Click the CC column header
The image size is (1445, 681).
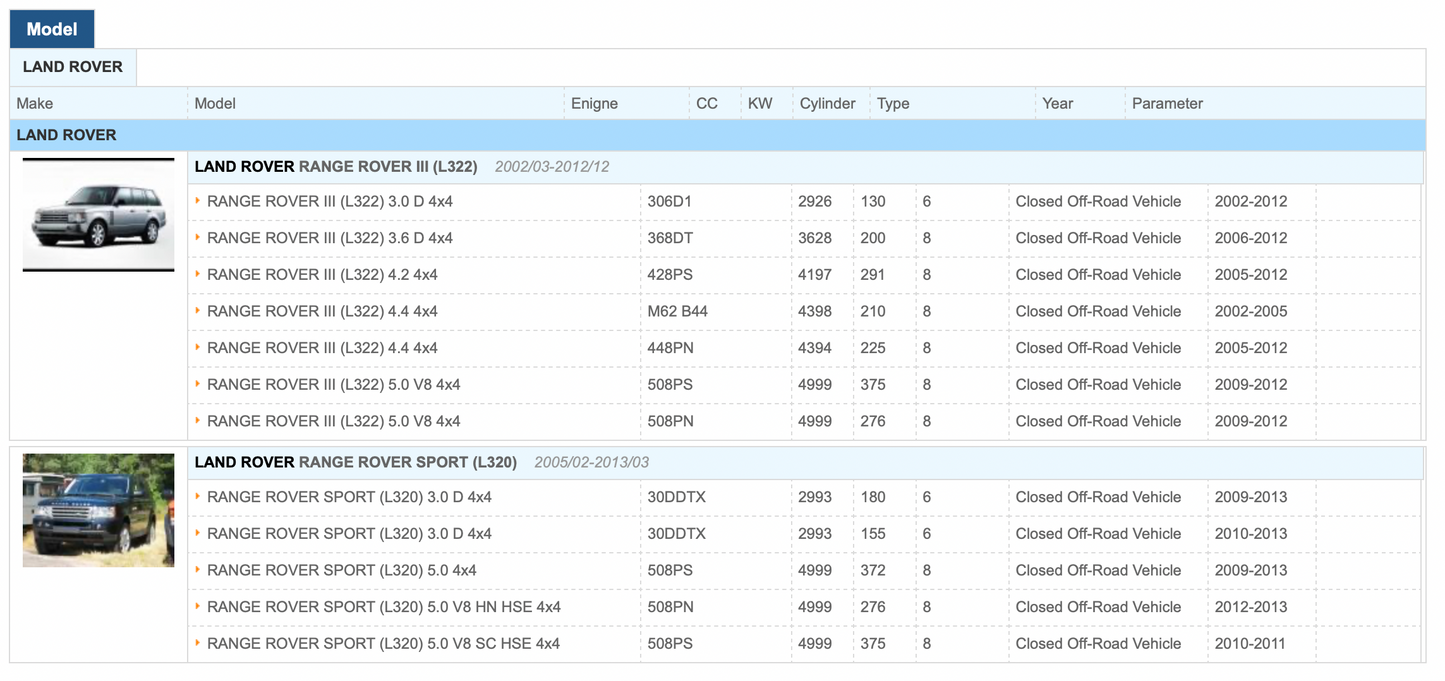707,103
